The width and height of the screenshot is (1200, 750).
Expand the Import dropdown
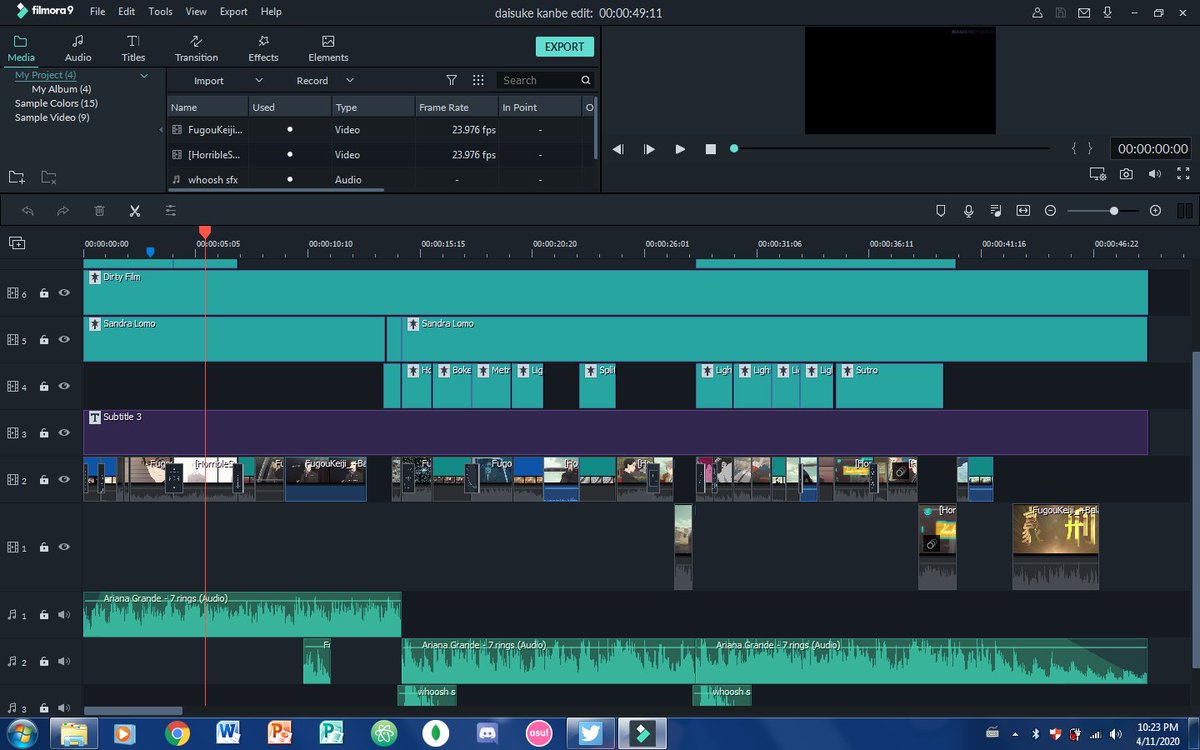coord(259,80)
